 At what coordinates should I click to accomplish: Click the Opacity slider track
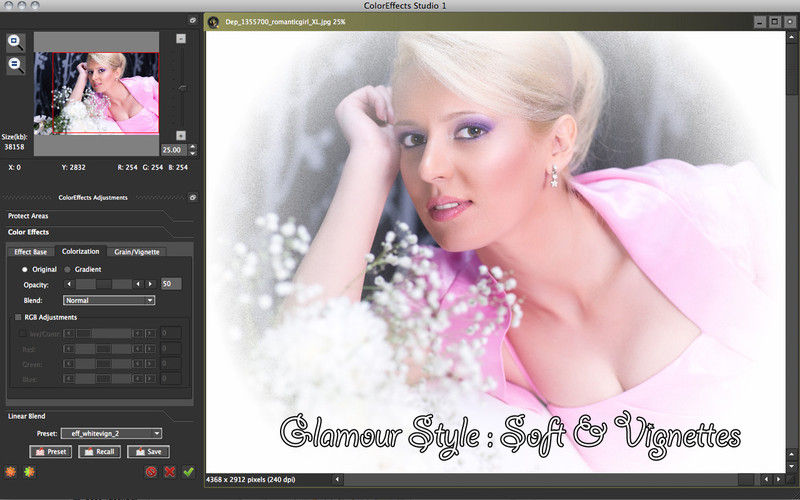(x=104, y=284)
